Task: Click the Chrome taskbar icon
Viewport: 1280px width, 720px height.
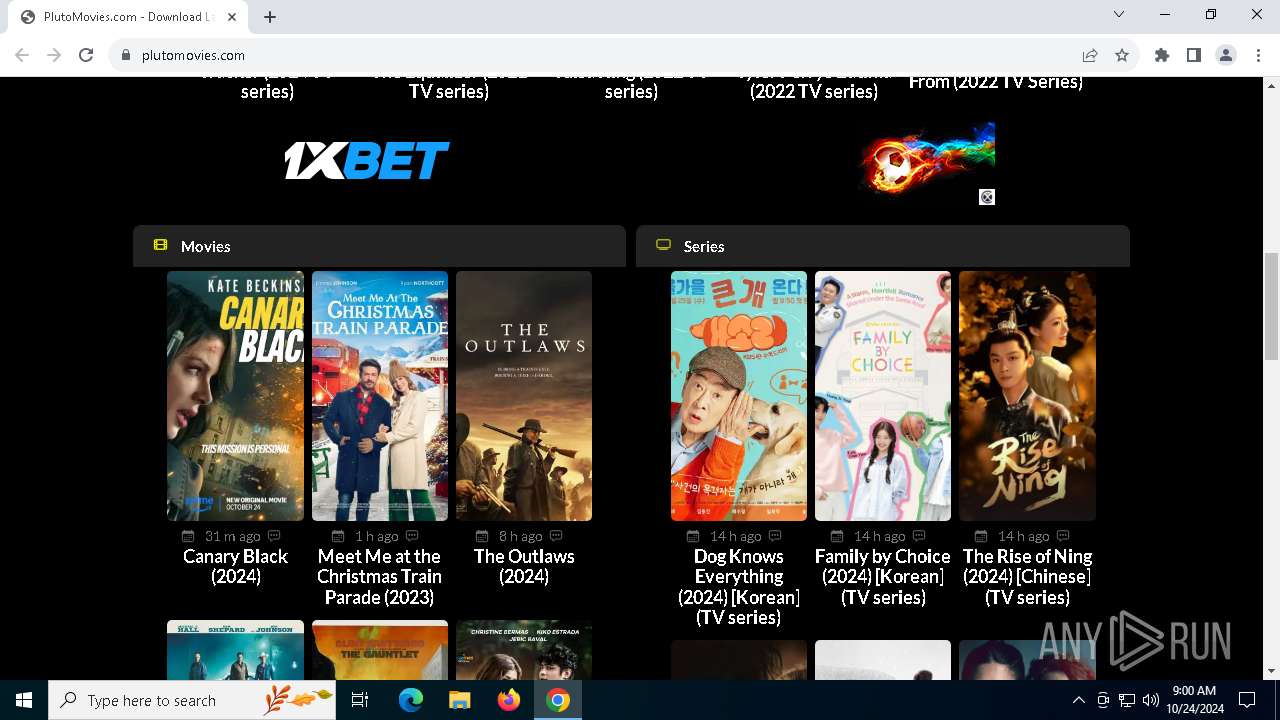Action: point(558,700)
